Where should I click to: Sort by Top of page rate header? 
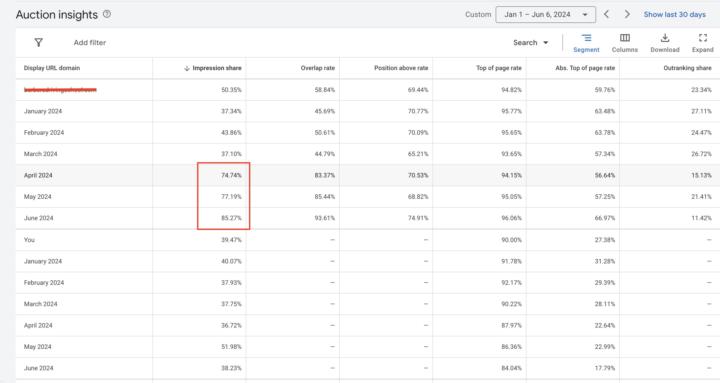[x=499, y=68]
